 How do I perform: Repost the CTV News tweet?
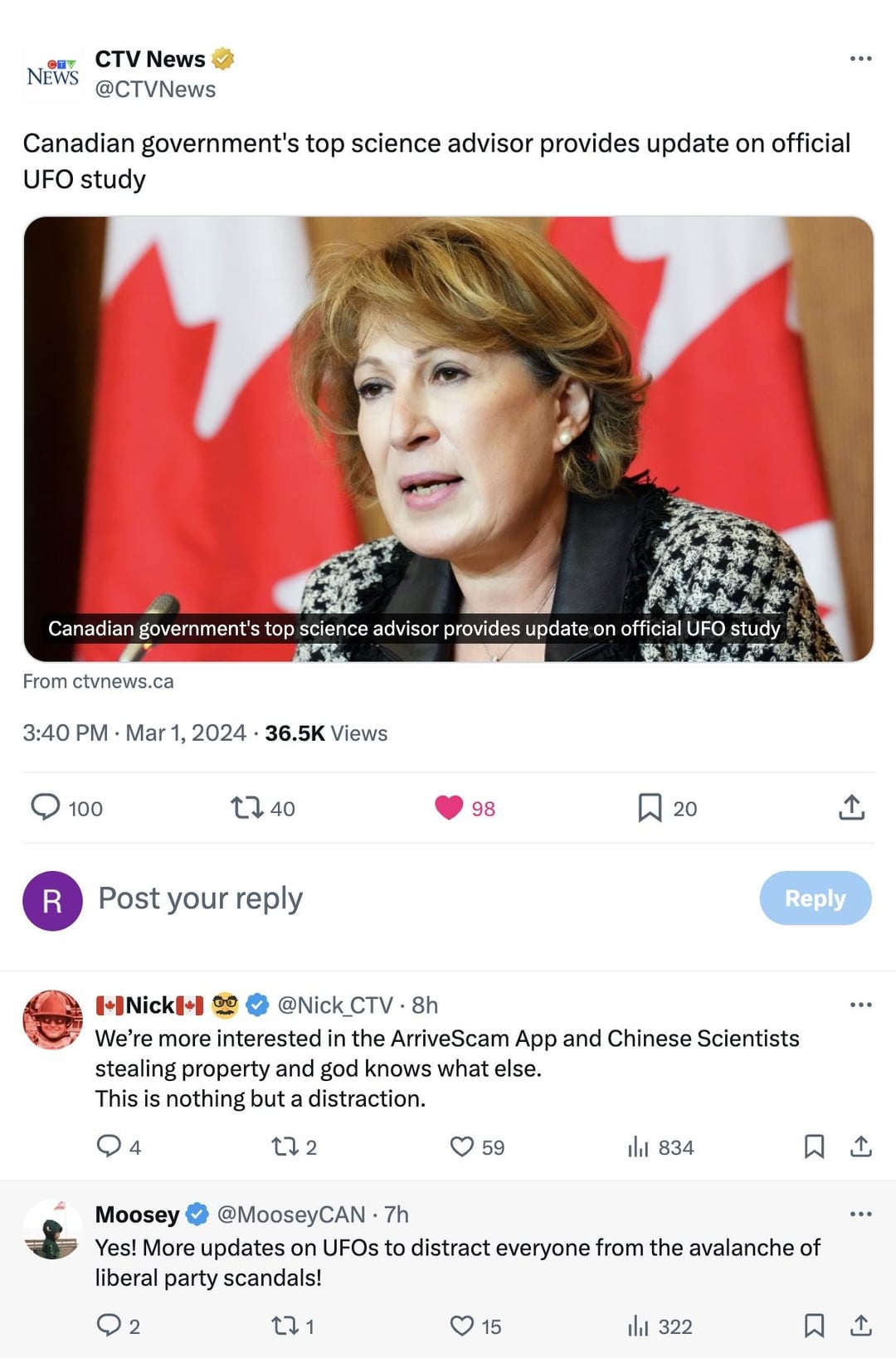point(246,807)
